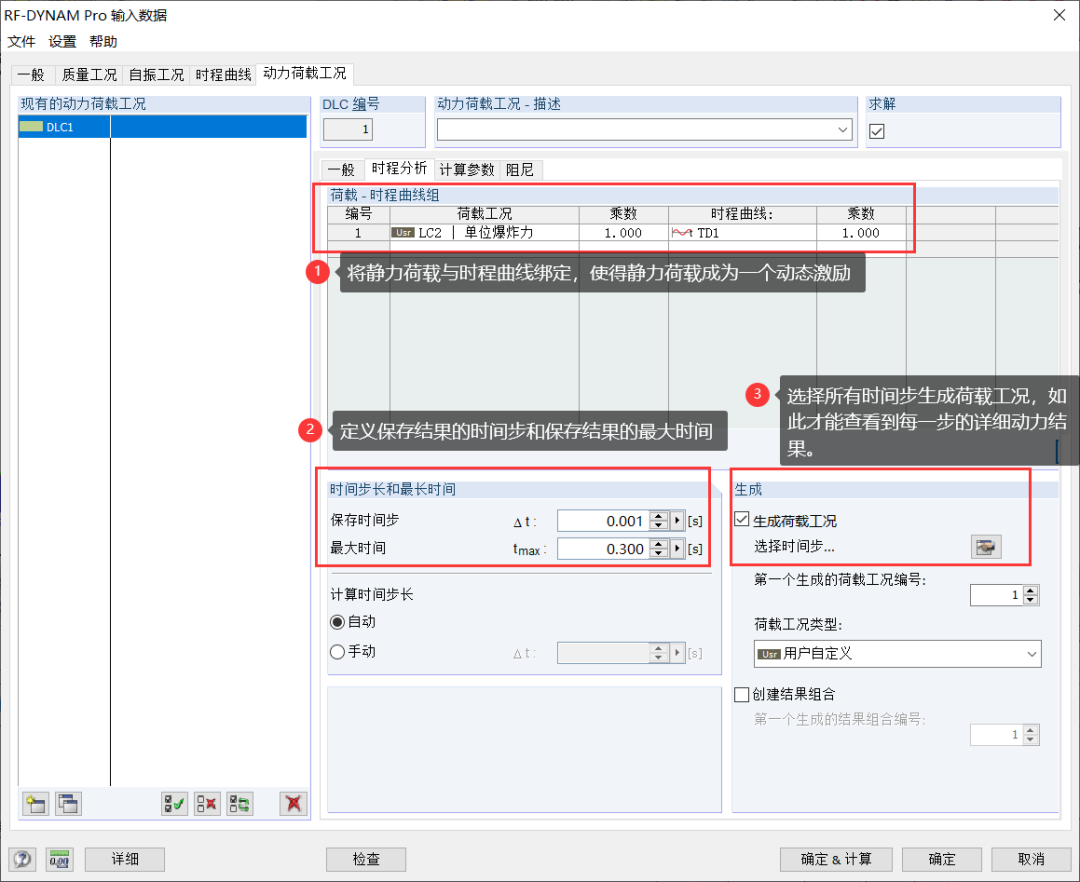The height and width of the screenshot is (882, 1080).
Task: Click the TD1 time diagram cell
Action: click(742, 233)
